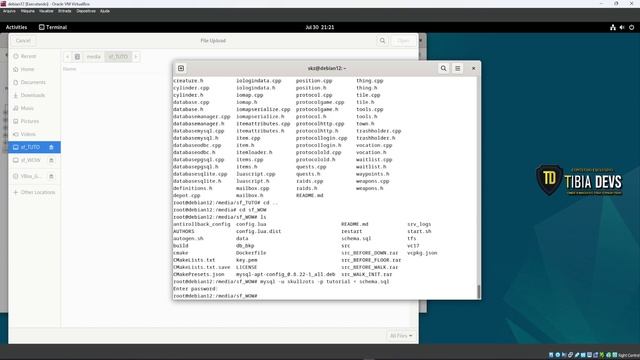Click the volume icon in top bar

click(622, 27)
